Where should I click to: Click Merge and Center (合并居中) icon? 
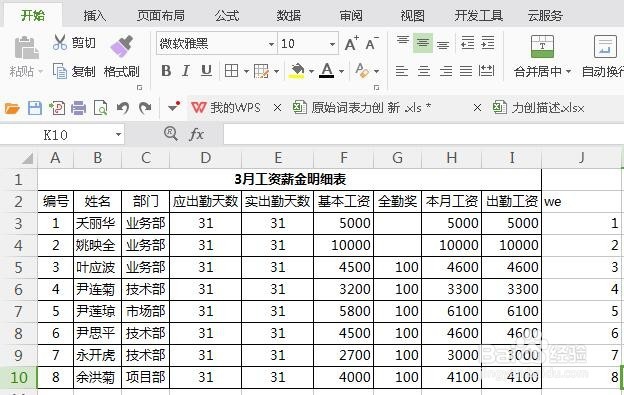[x=542, y=47]
